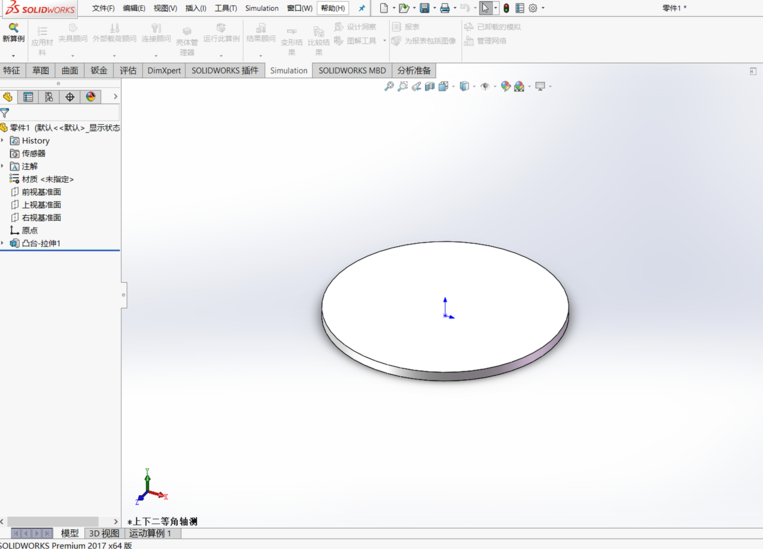
Task: Expand more manager tabs chevron
Action: point(115,97)
